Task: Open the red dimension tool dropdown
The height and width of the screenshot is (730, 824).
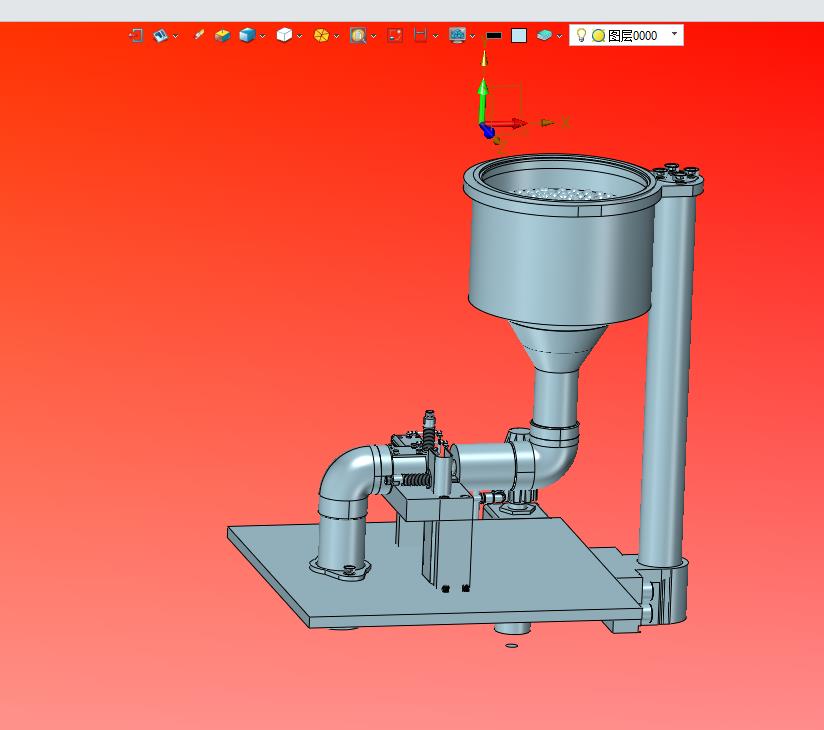Action: 436,36
